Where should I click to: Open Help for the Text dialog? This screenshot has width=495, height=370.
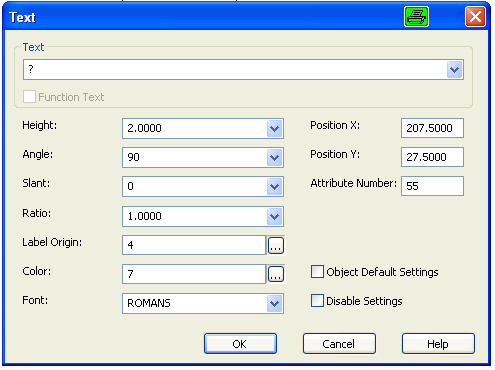[x=438, y=344]
